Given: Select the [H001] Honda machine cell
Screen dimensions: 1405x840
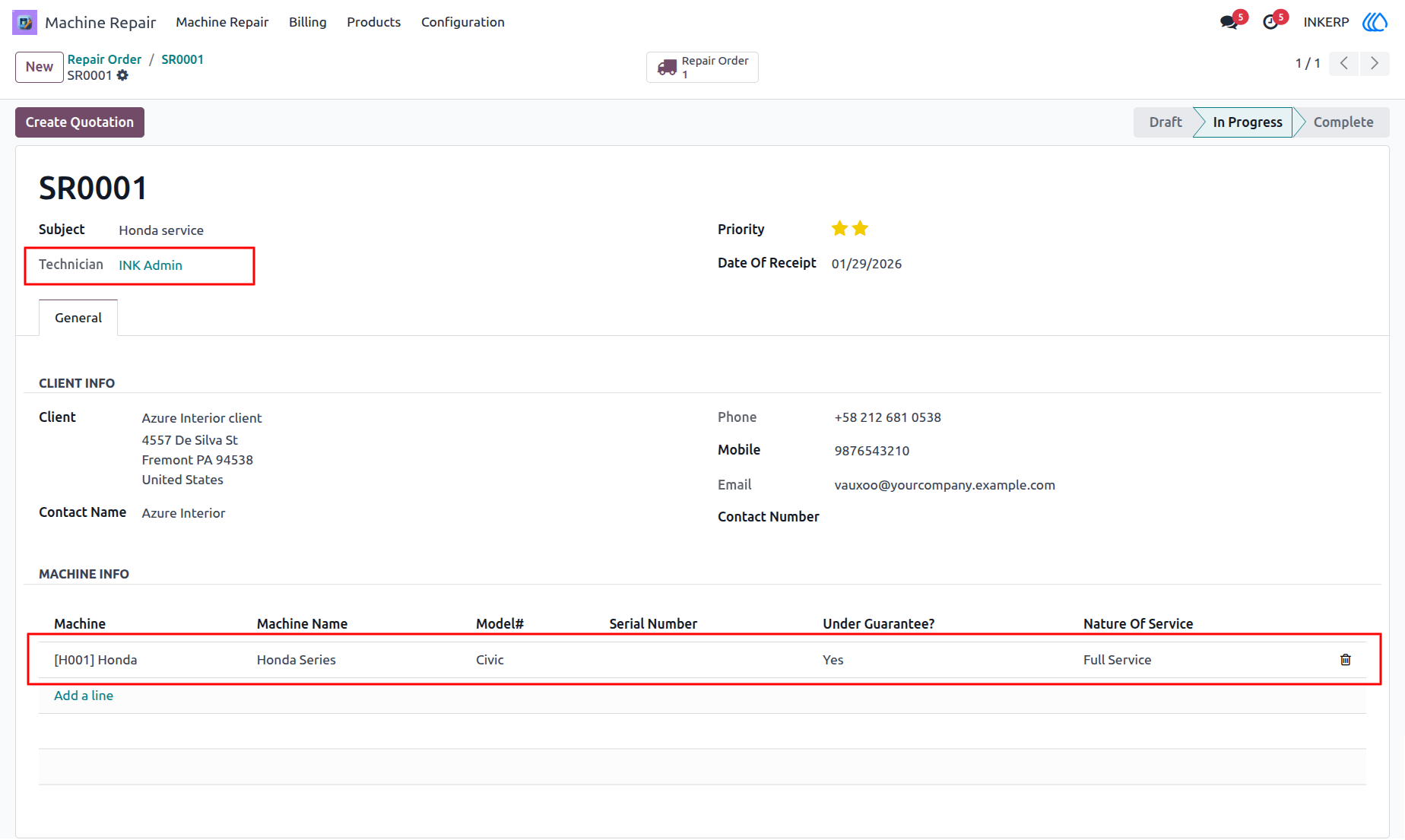Looking at the screenshot, I should pyautogui.click(x=96, y=660).
